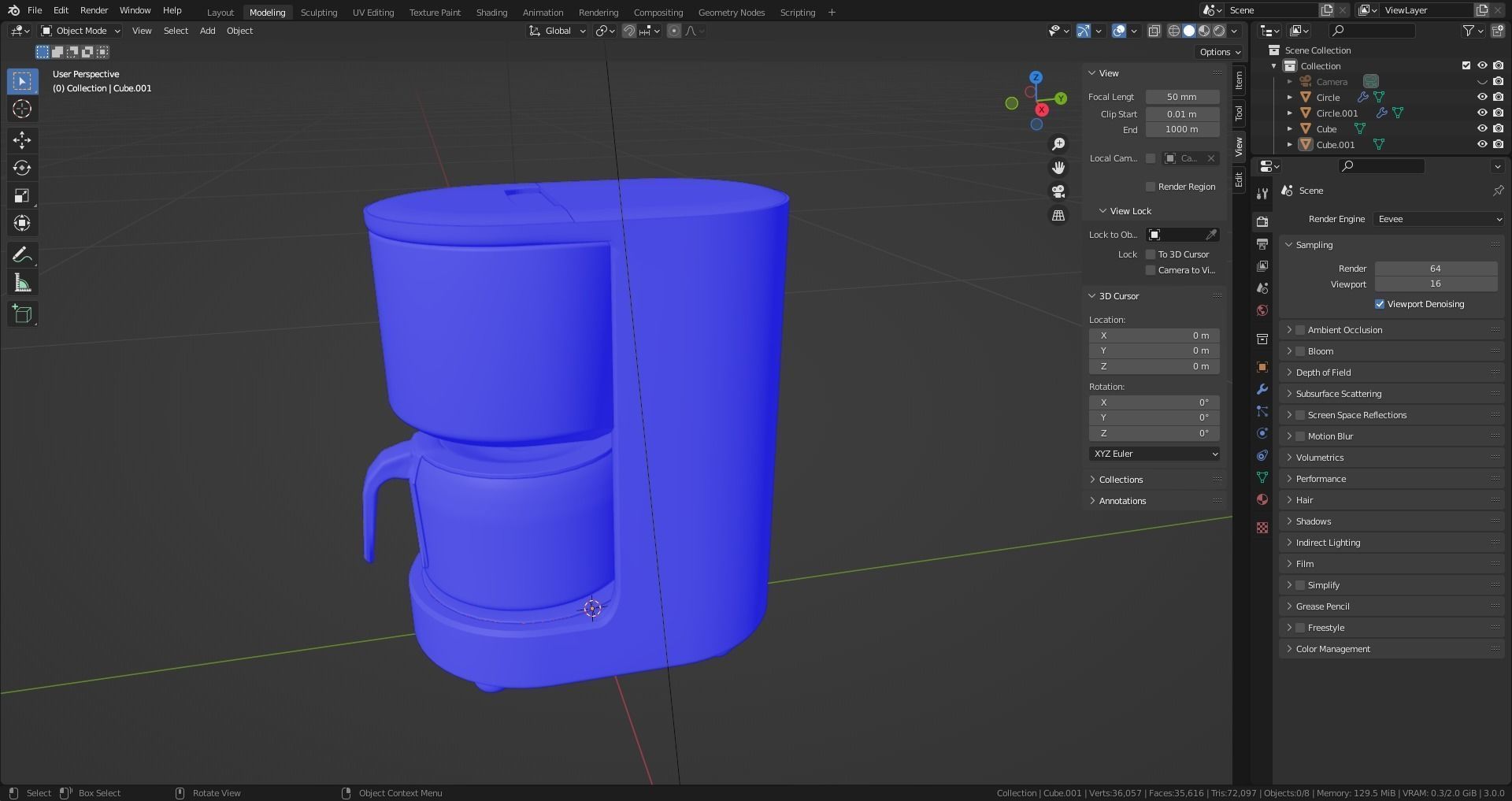Select the Transform tool
1512x801 pixels.
click(x=22, y=223)
